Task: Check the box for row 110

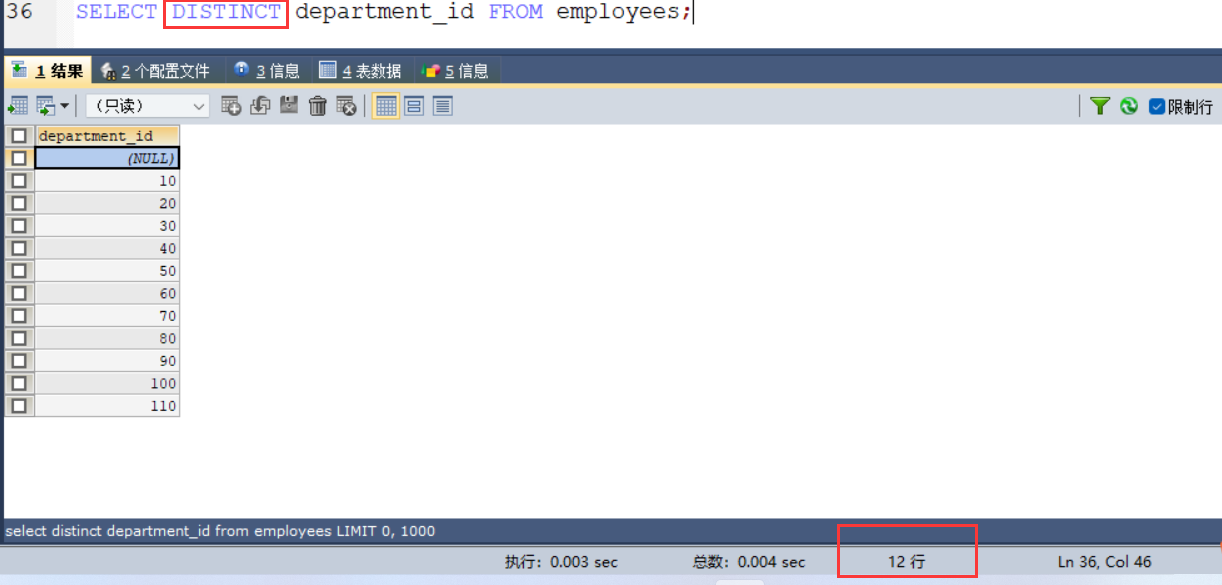Action: coord(19,406)
